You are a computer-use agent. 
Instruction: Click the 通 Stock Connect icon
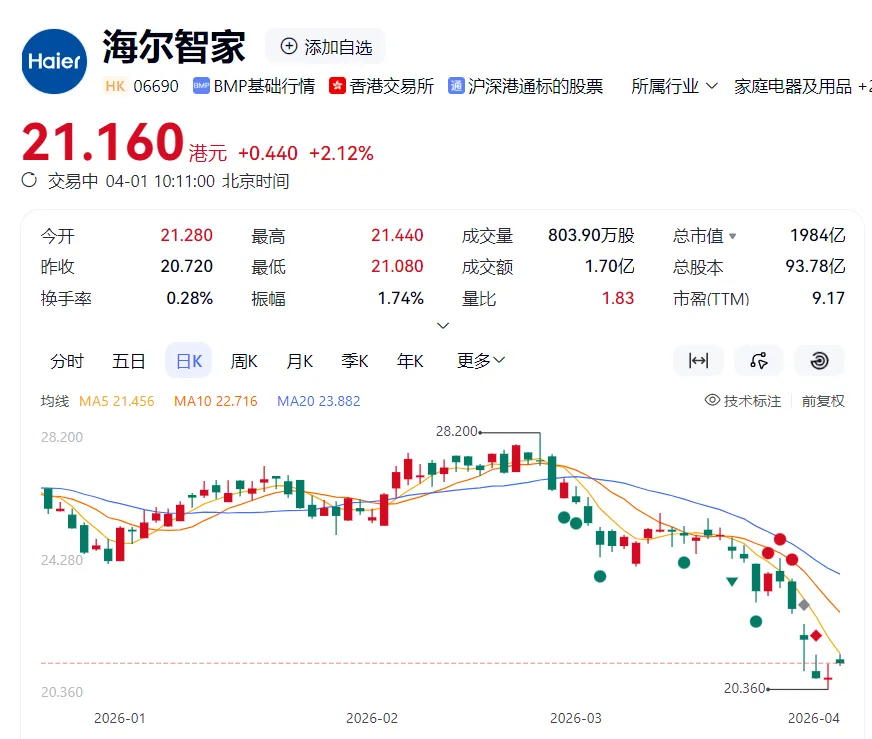pyautogui.click(x=456, y=86)
